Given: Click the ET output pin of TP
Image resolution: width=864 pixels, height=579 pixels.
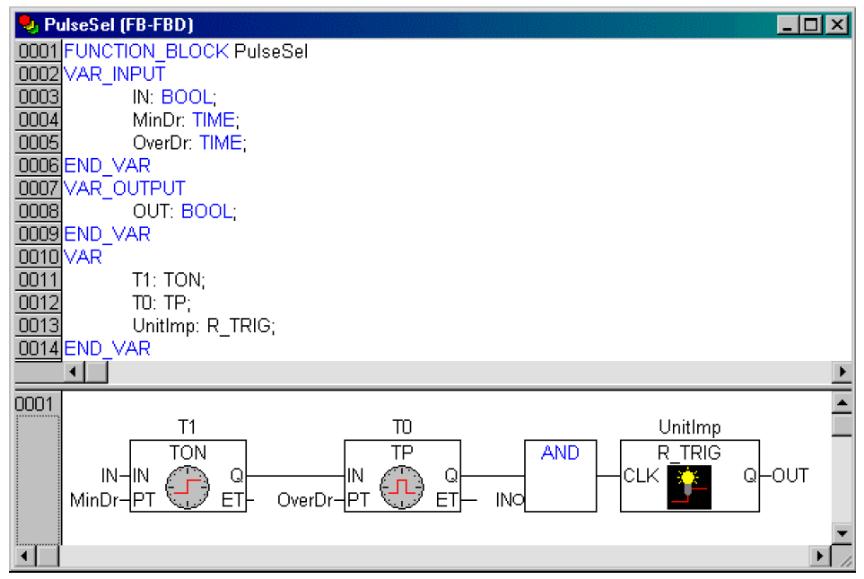Looking at the screenshot, I should (446, 500).
